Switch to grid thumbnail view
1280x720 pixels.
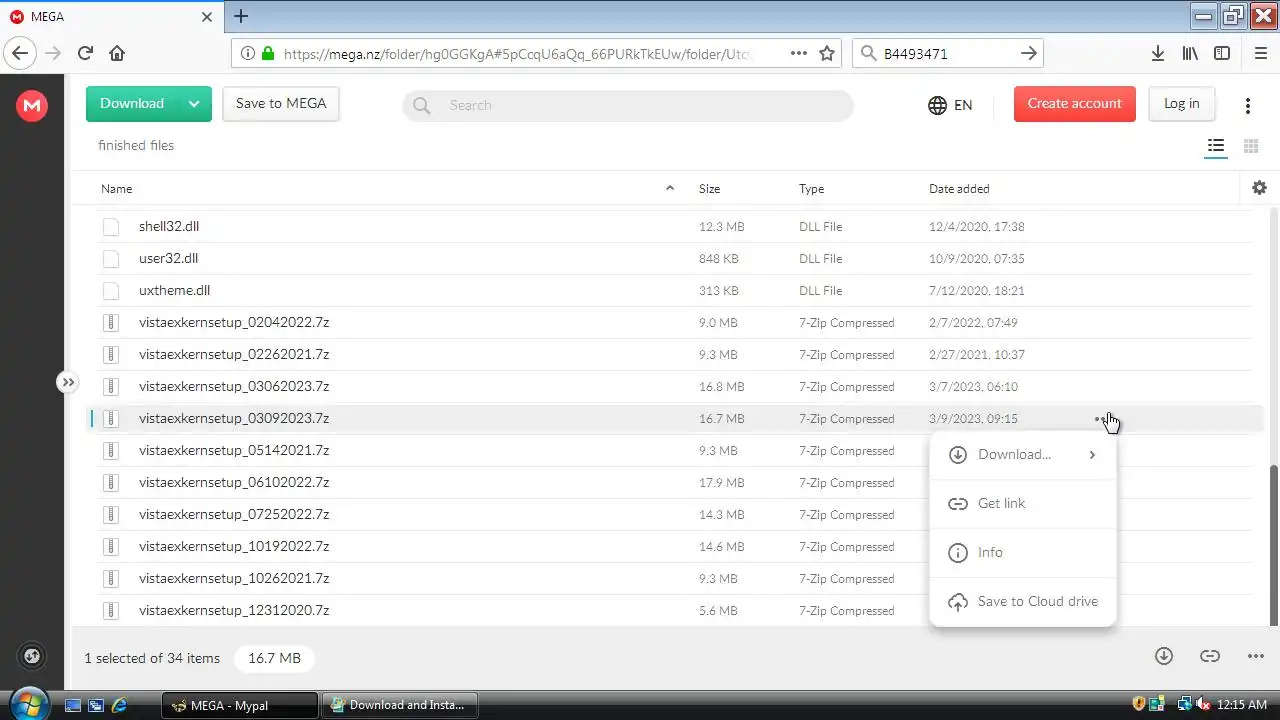pos(1250,146)
